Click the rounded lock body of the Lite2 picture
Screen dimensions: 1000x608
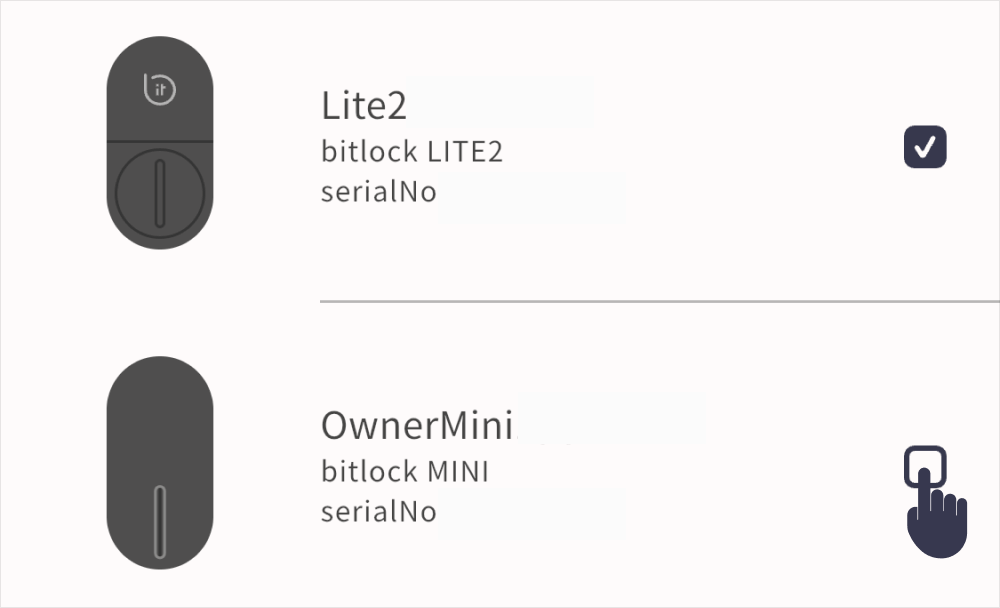point(160,140)
